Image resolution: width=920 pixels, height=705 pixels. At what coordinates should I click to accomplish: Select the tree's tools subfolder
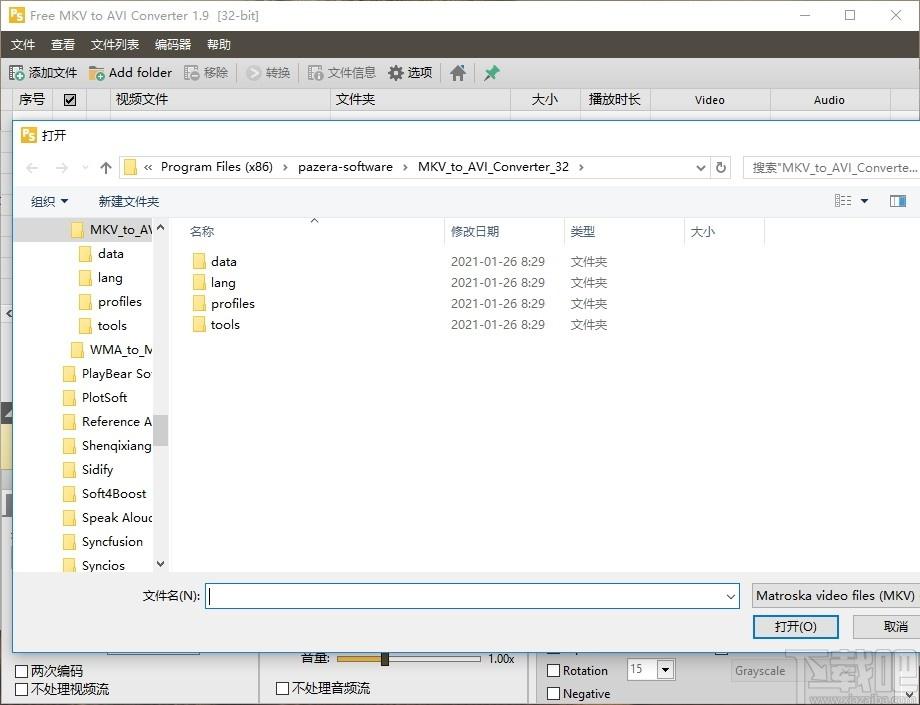pos(103,326)
